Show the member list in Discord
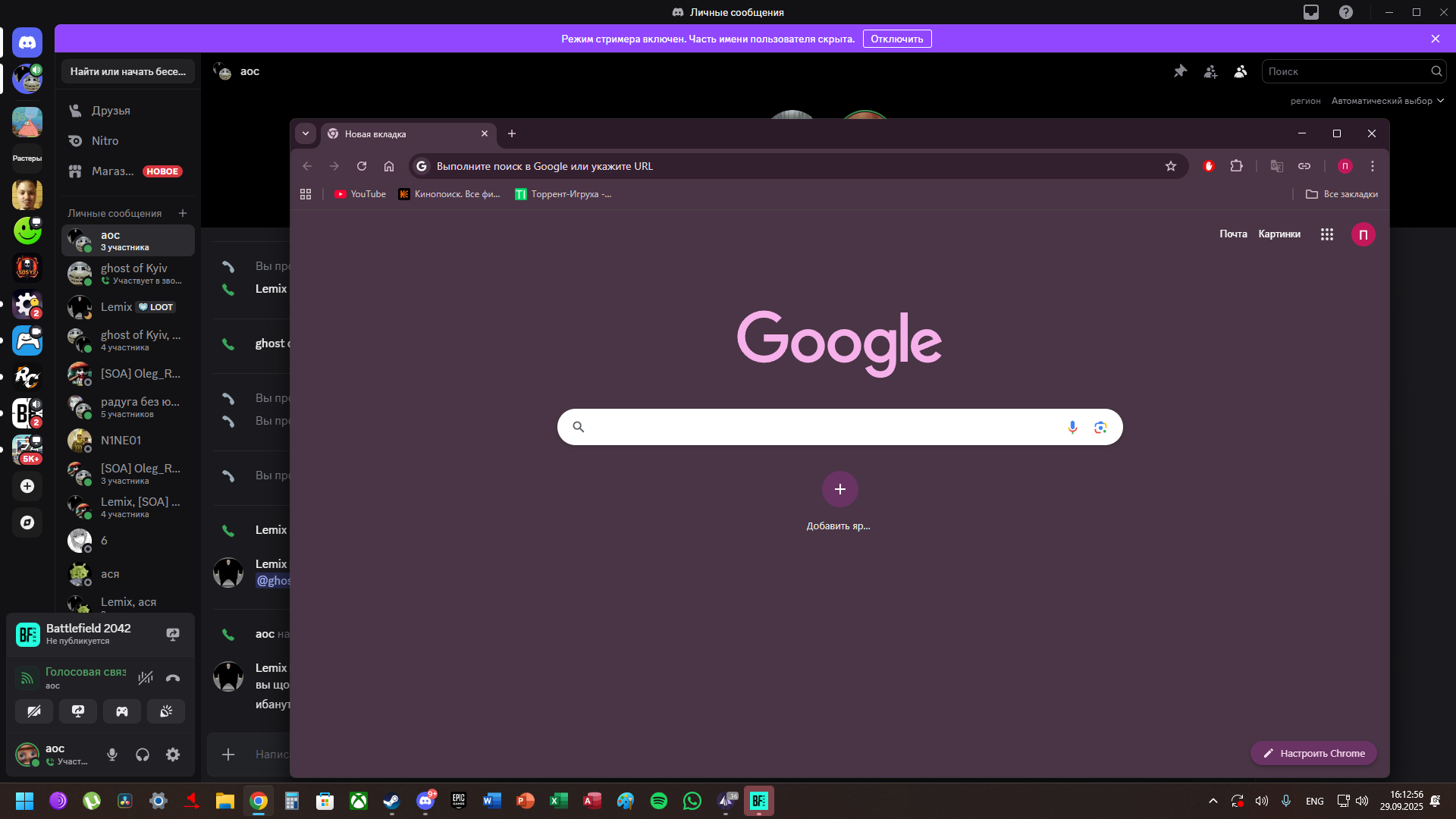Image resolution: width=1456 pixels, height=819 pixels. click(x=1241, y=71)
